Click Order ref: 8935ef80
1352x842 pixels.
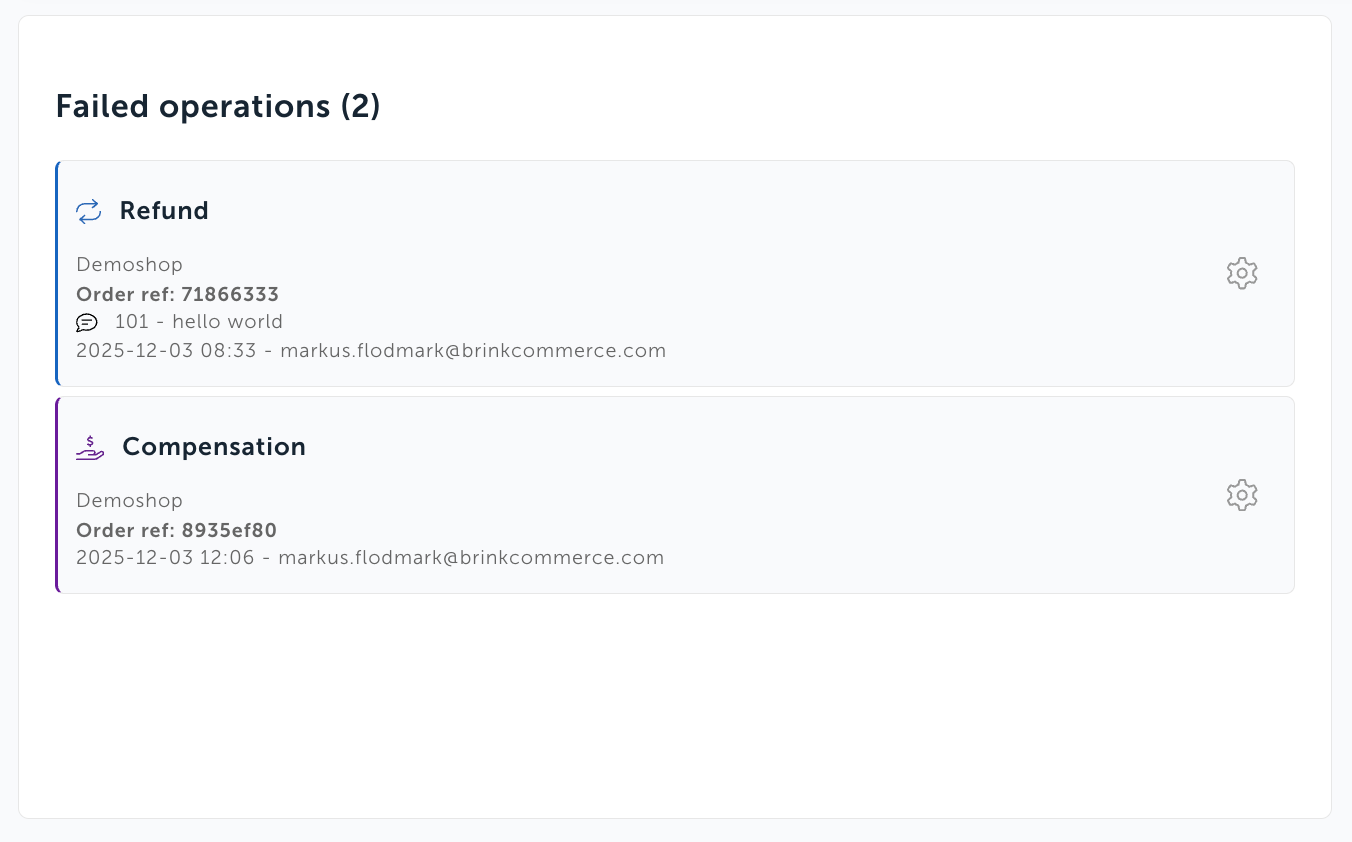(177, 530)
